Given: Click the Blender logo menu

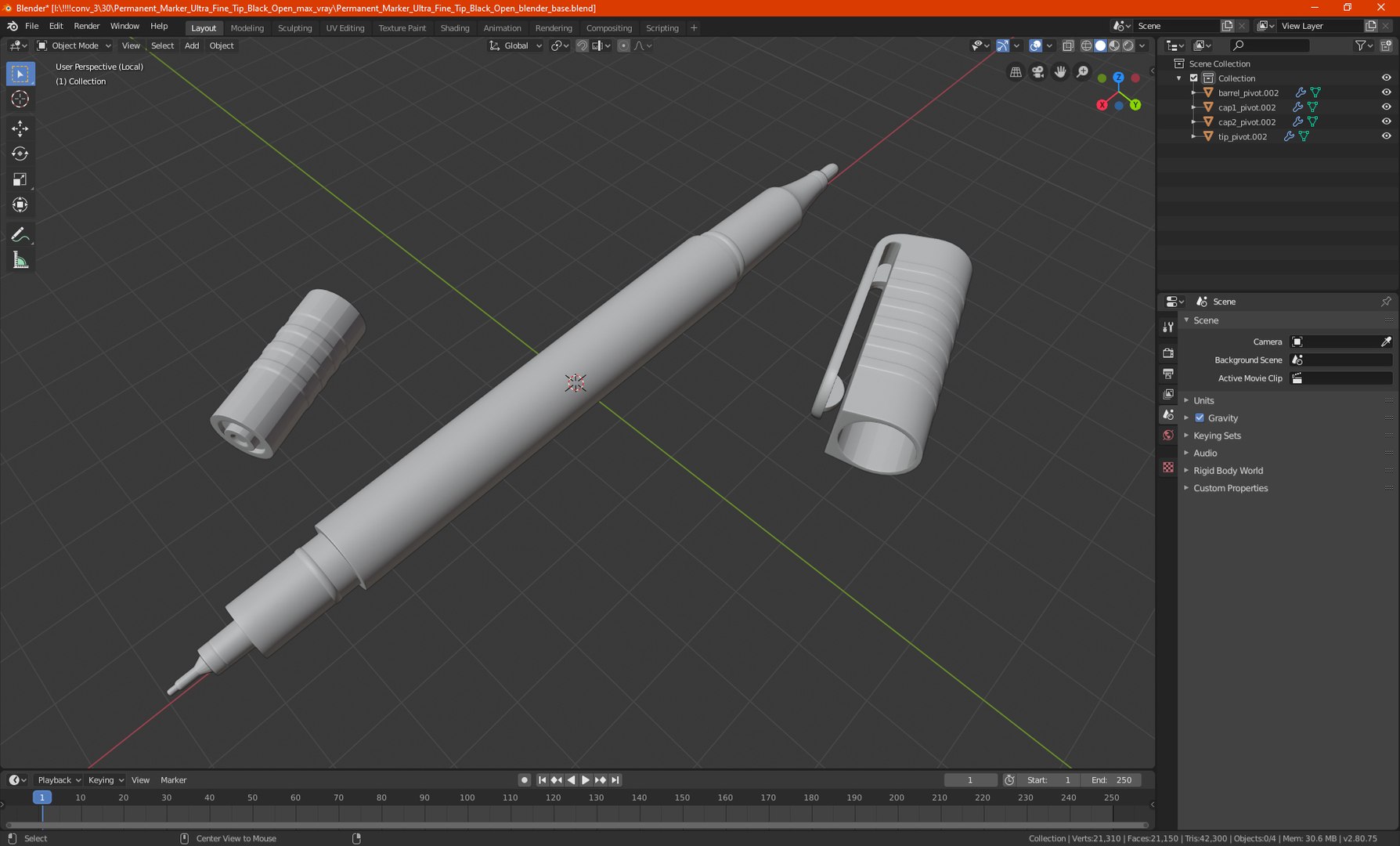Looking at the screenshot, I should [13, 26].
